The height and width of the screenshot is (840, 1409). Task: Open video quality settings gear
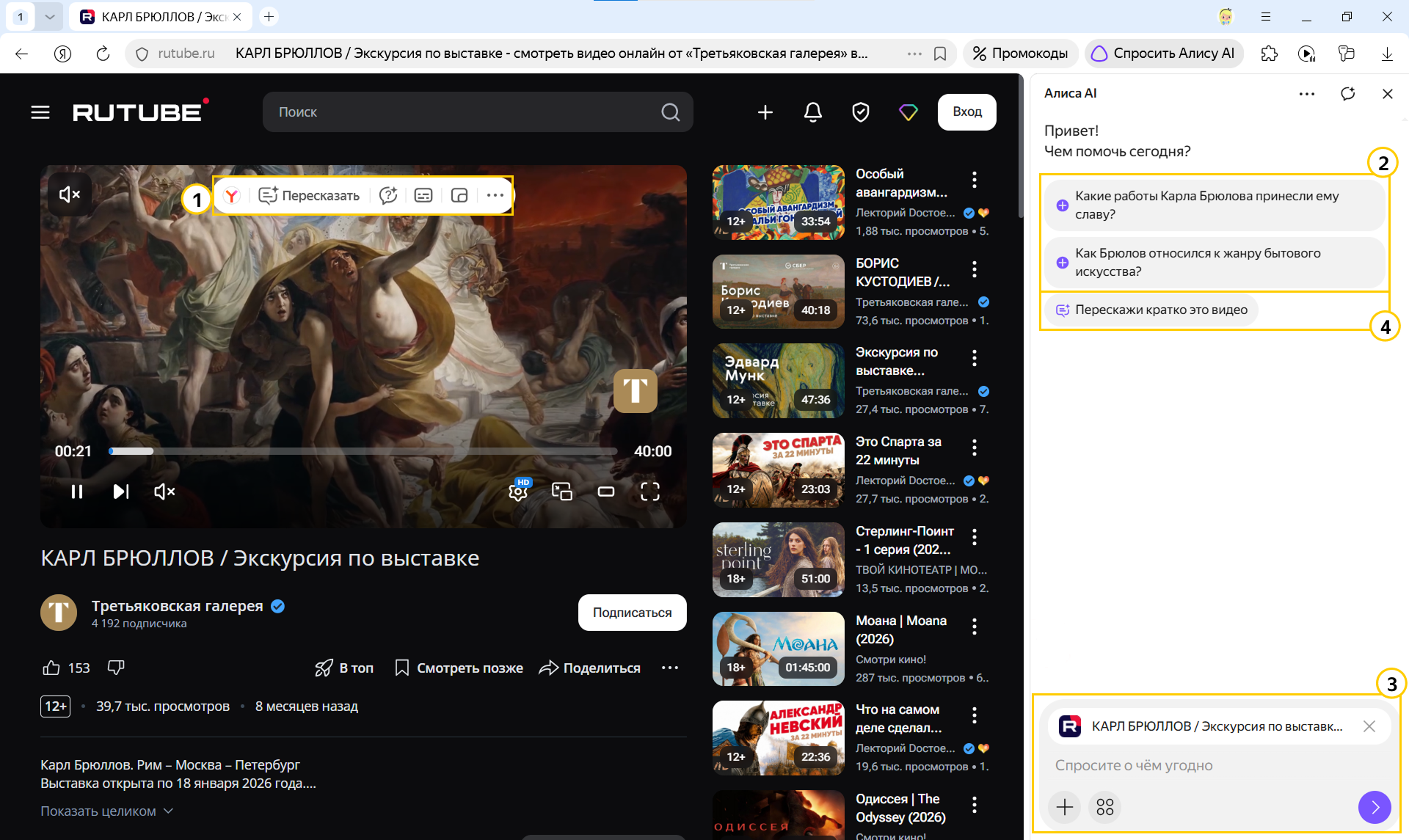[x=519, y=491]
